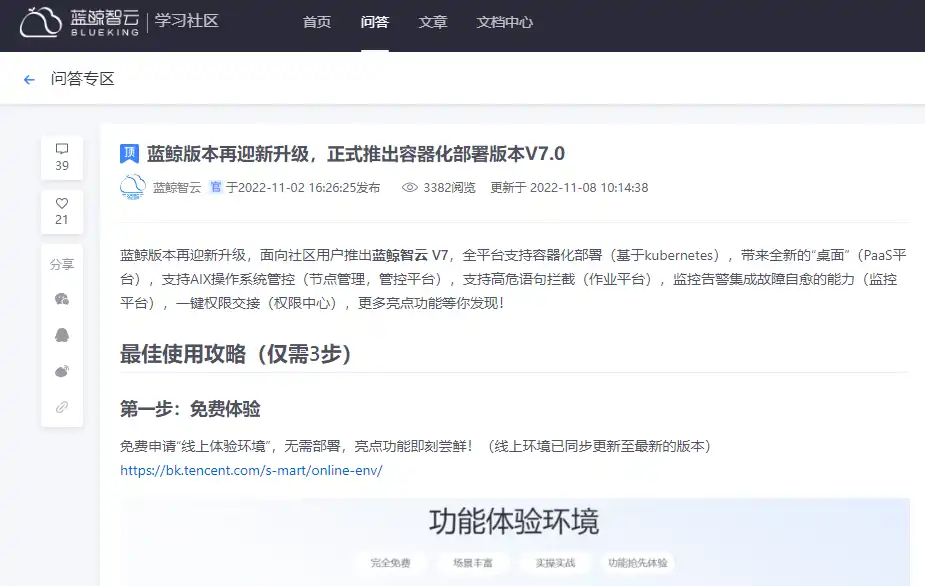Like the post via heart icon
Viewport: 925px width, 586px height.
click(x=62, y=203)
